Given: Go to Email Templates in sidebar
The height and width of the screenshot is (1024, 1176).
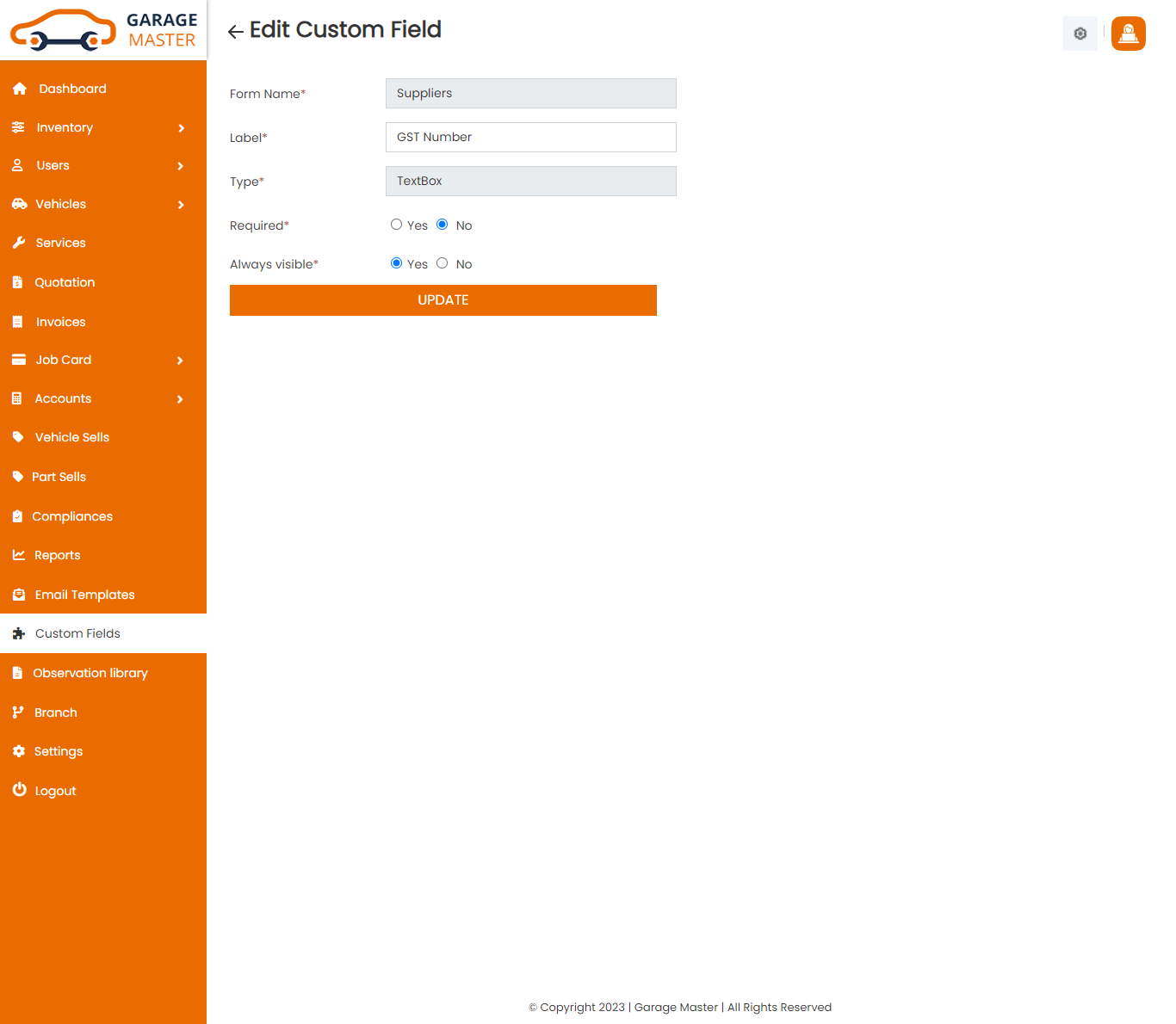Looking at the screenshot, I should [x=84, y=595].
